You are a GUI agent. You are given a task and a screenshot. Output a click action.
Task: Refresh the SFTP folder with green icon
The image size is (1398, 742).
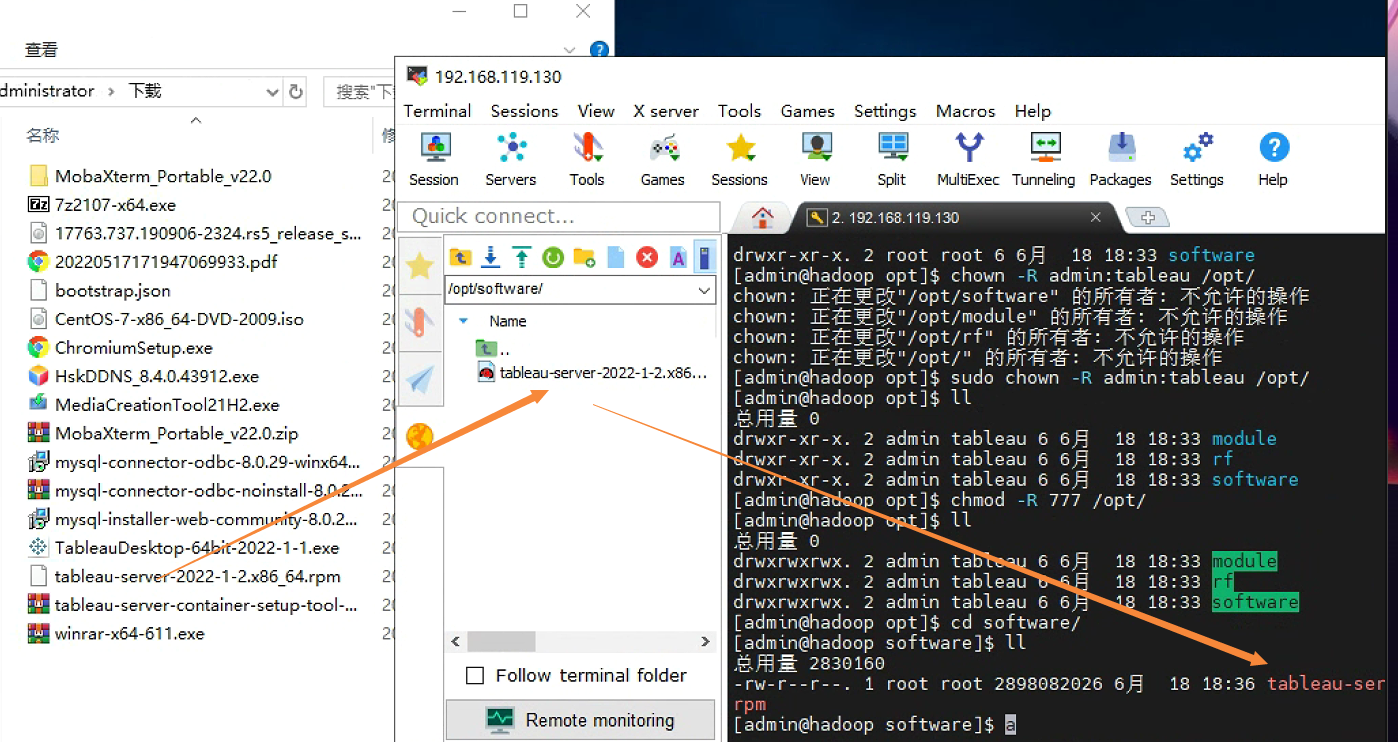coord(553,258)
